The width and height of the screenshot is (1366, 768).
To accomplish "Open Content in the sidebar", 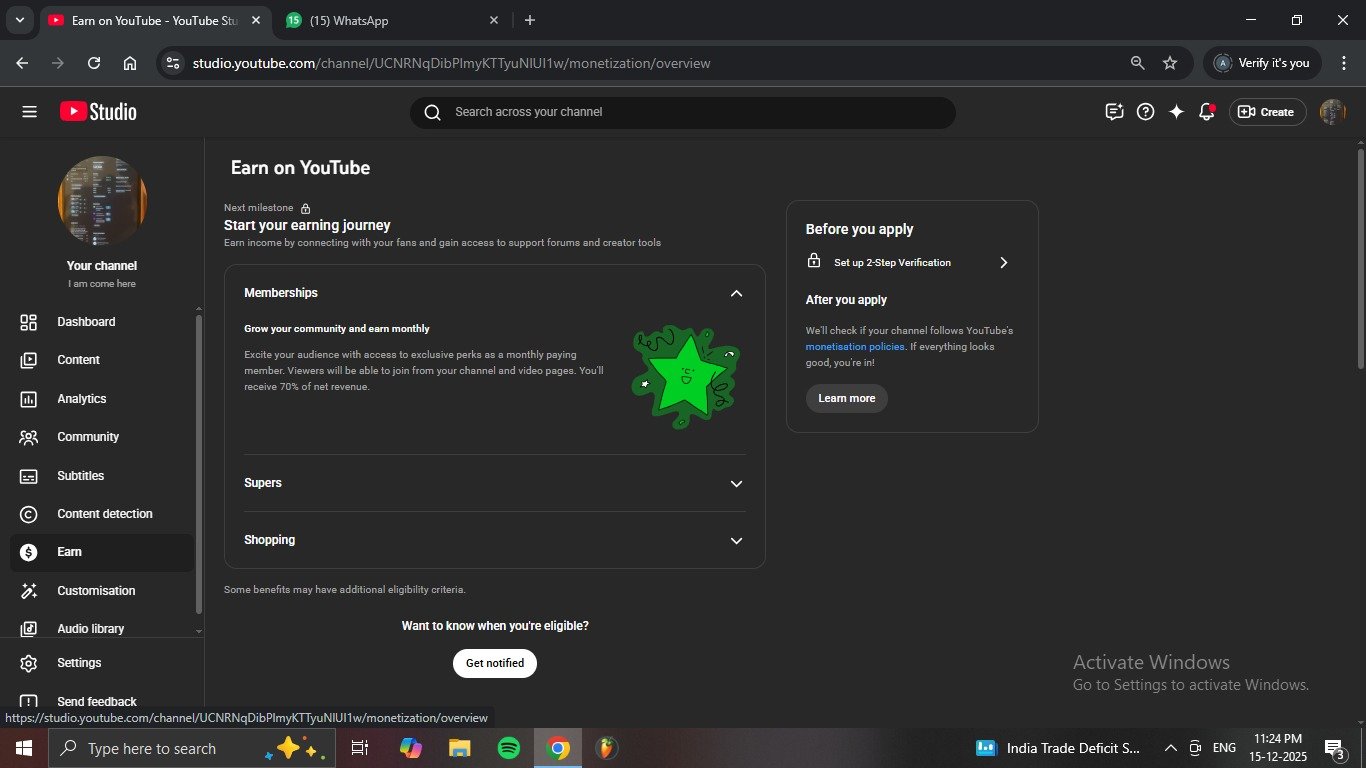I will point(78,360).
